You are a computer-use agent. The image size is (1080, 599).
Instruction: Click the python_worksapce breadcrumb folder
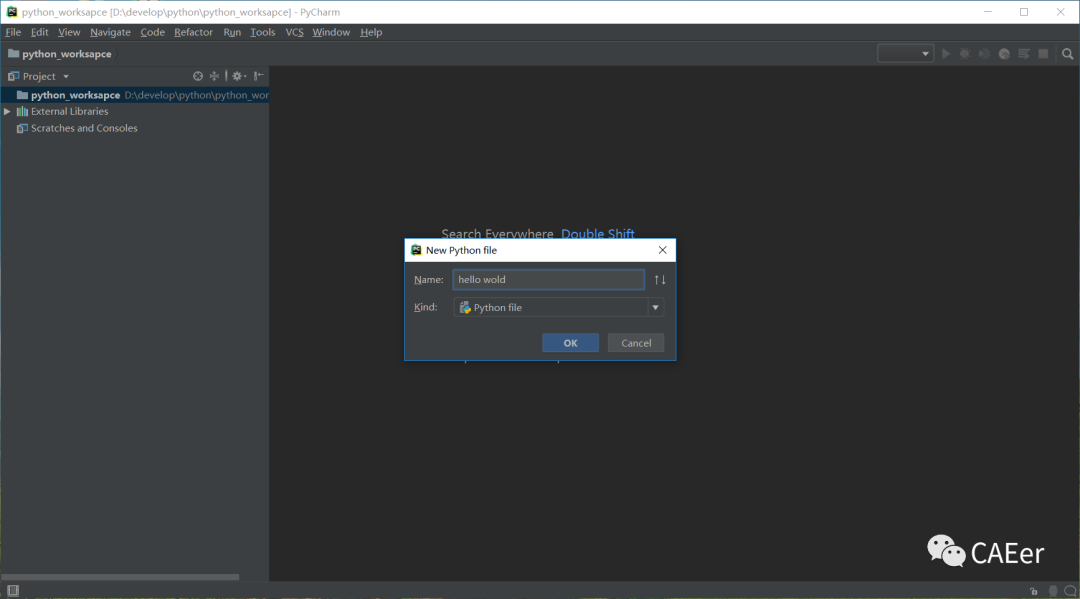pyautogui.click(x=59, y=54)
